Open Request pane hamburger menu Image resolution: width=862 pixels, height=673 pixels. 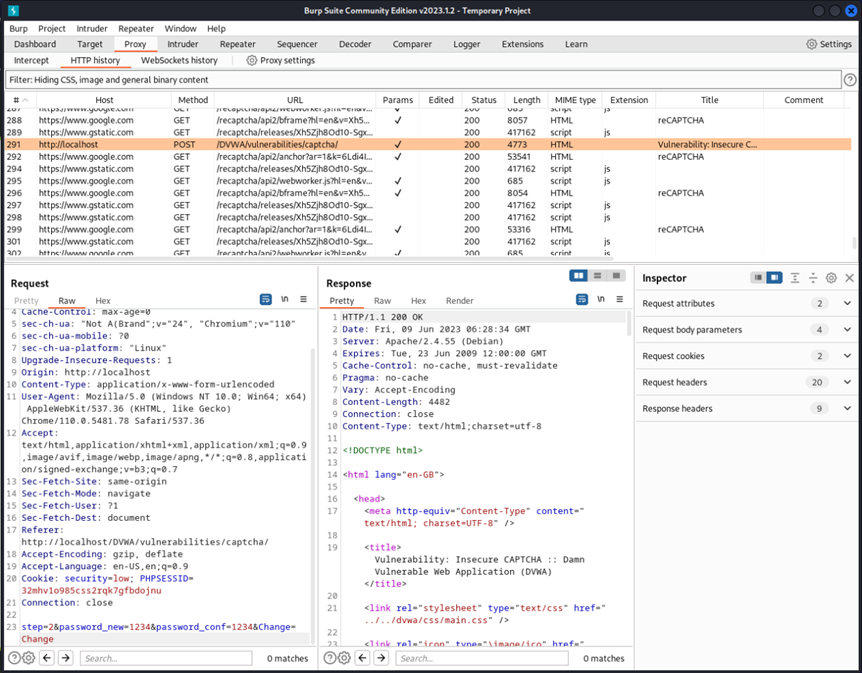click(x=303, y=299)
